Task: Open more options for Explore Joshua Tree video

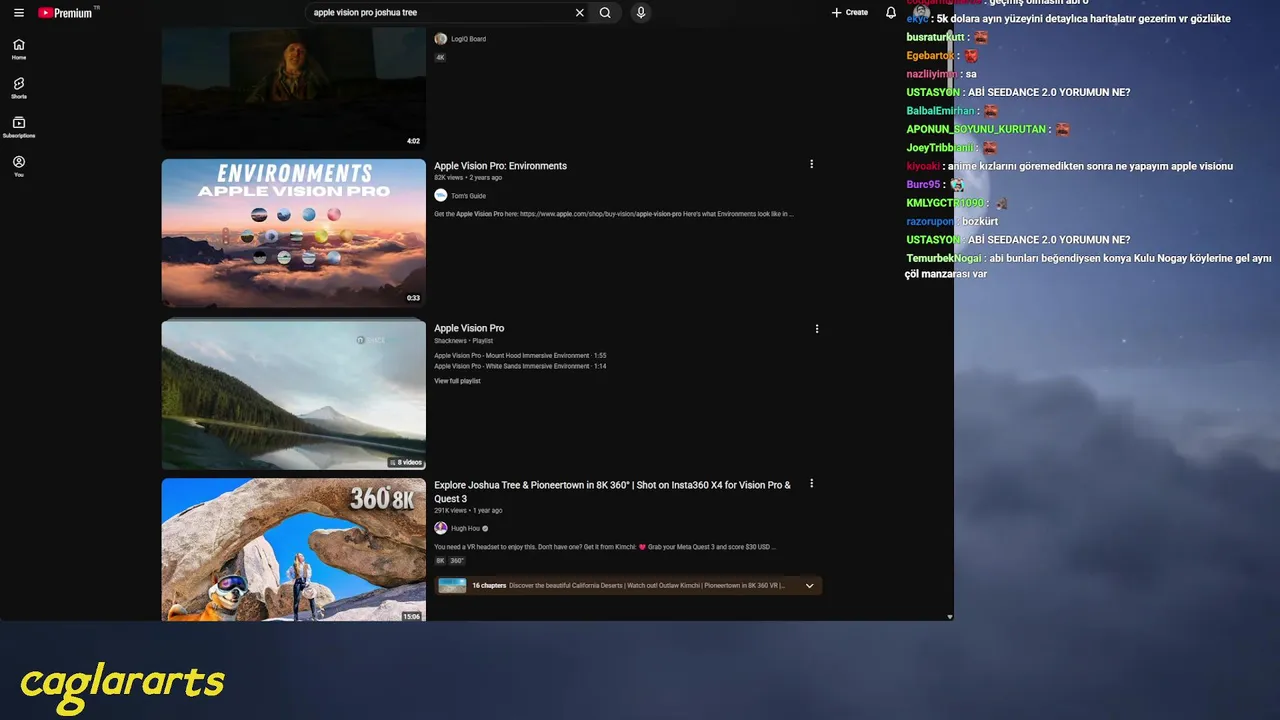Action: 811,484
